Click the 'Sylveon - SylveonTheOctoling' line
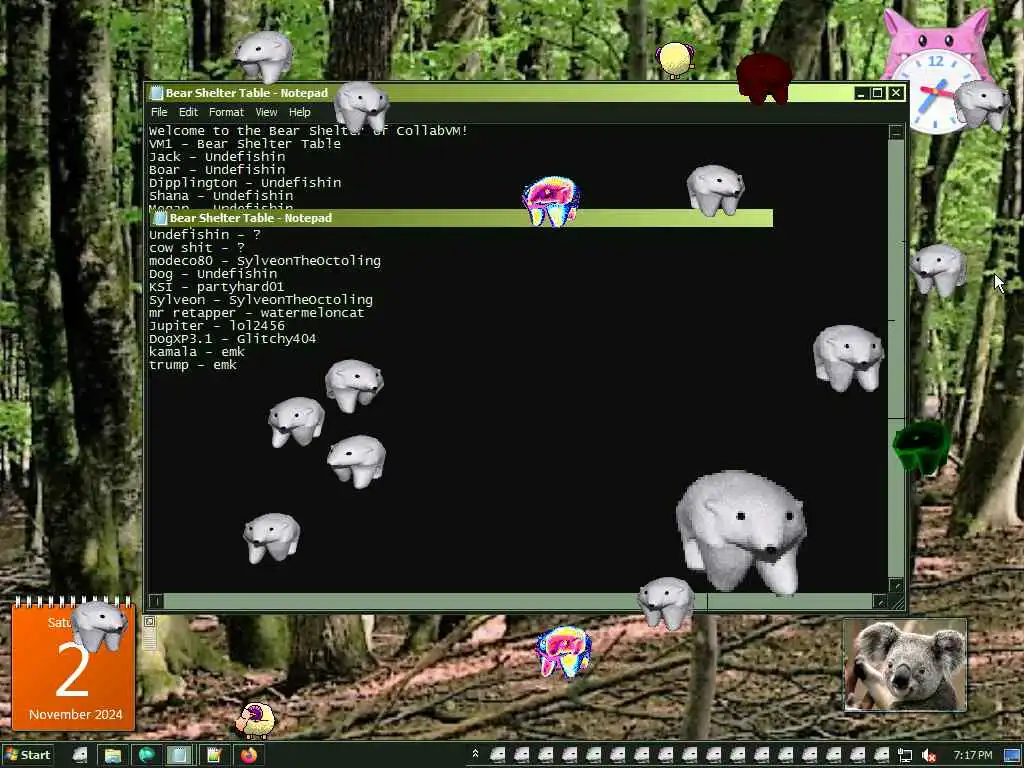 click(261, 300)
